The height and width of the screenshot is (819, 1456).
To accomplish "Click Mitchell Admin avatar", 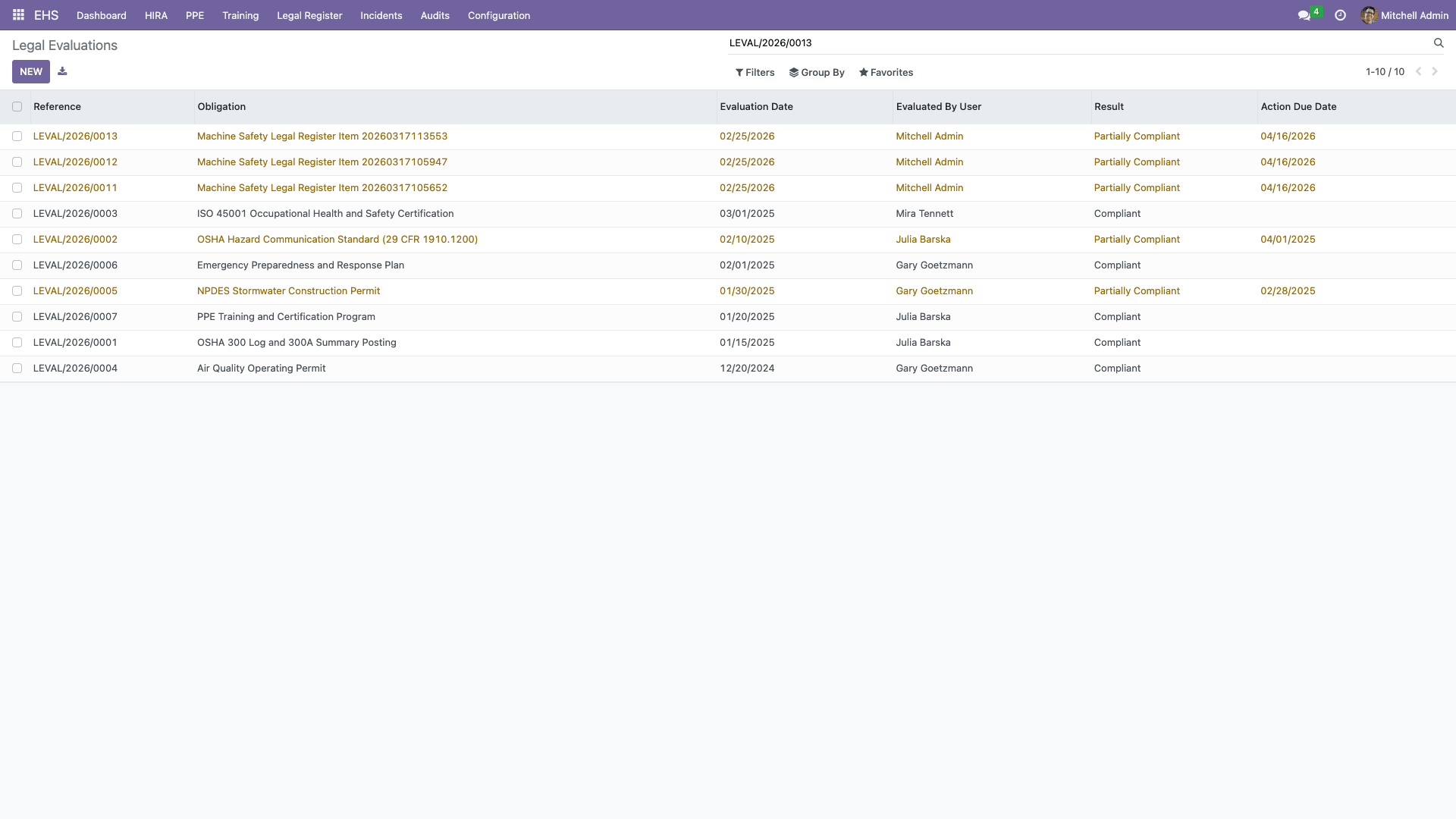I will point(1369,15).
